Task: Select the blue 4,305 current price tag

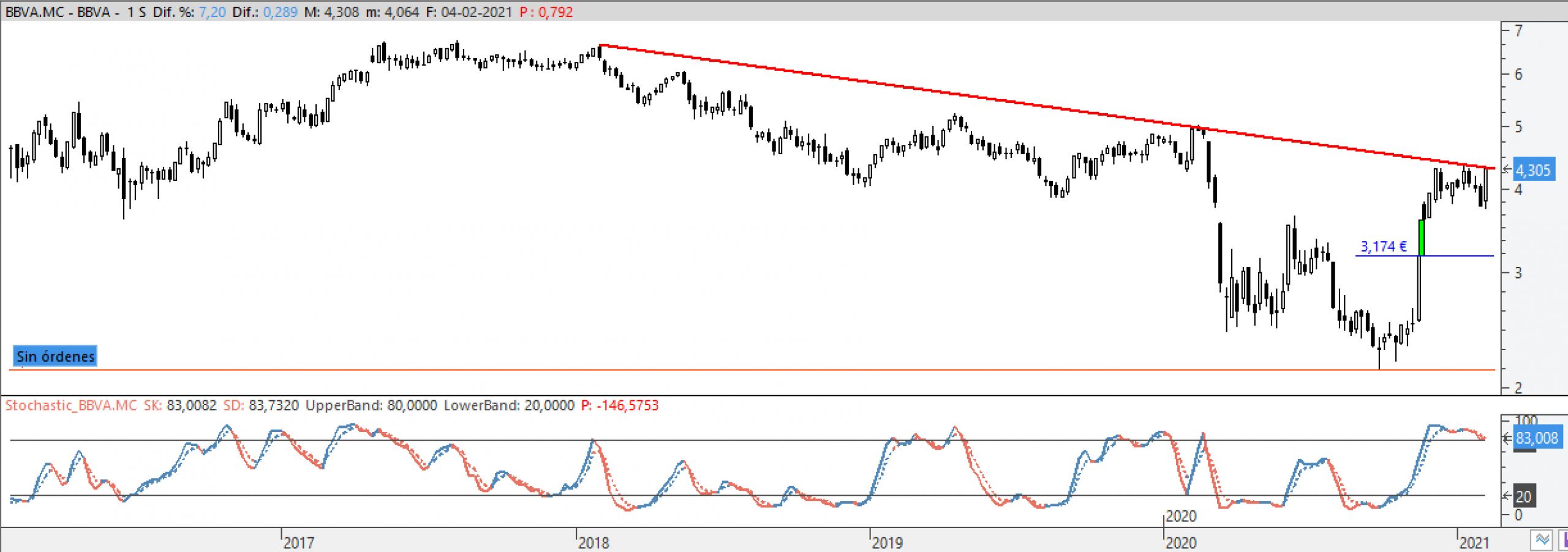Action: pyautogui.click(x=1534, y=170)
